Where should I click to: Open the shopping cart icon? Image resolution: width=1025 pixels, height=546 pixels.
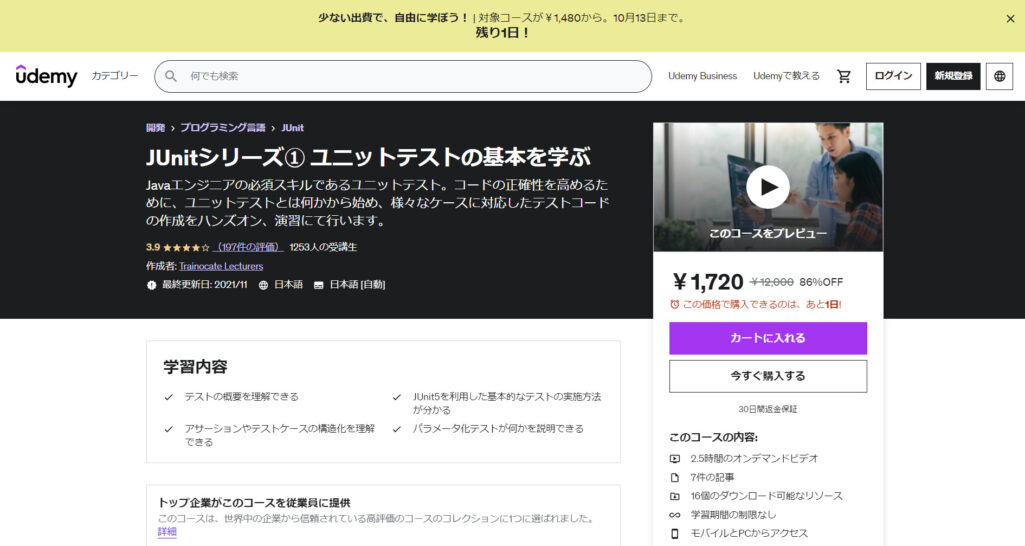pos(844,77)
